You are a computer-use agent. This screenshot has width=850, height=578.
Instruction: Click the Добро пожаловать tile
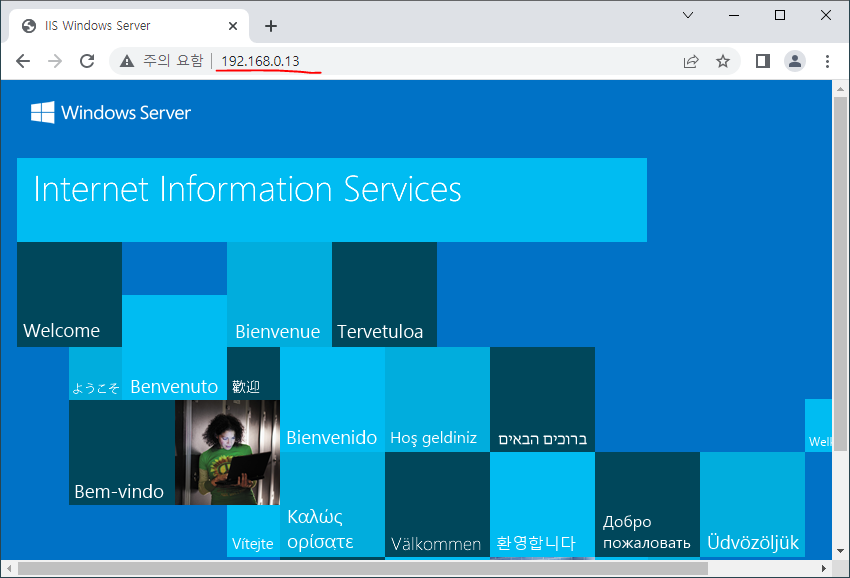coord(647,505)
